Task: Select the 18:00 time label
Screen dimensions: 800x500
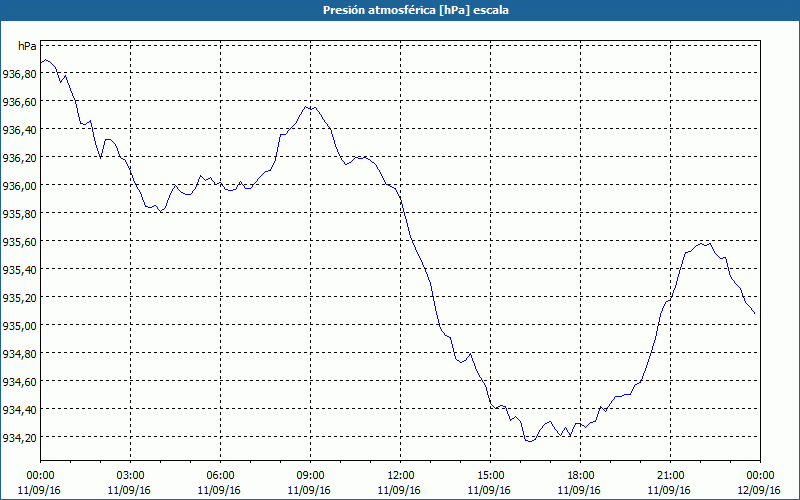Action: [x=581, y=476]
